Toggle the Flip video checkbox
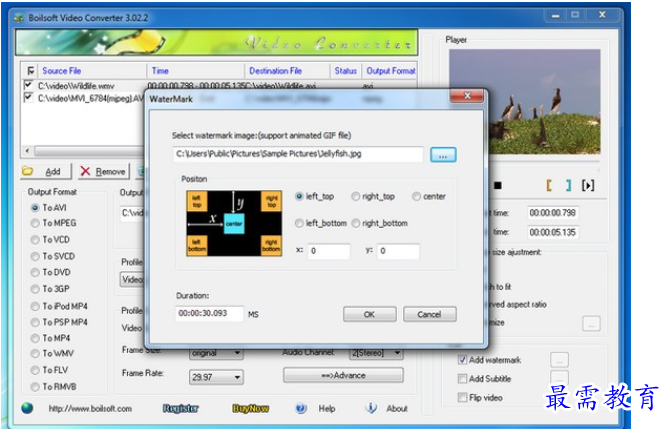This screenshot has height=429, width=667. click(x=462, y=398)
